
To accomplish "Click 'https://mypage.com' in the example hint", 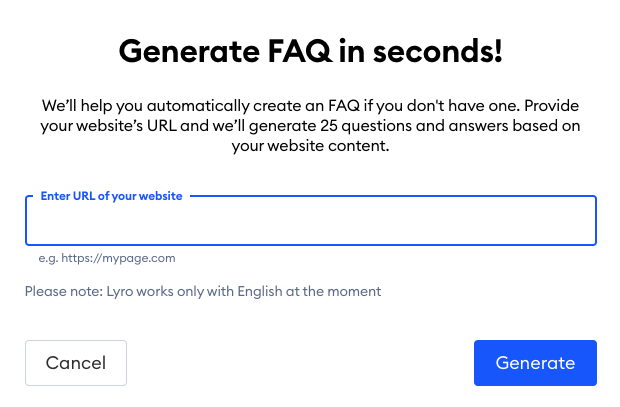I will (118, 258).
